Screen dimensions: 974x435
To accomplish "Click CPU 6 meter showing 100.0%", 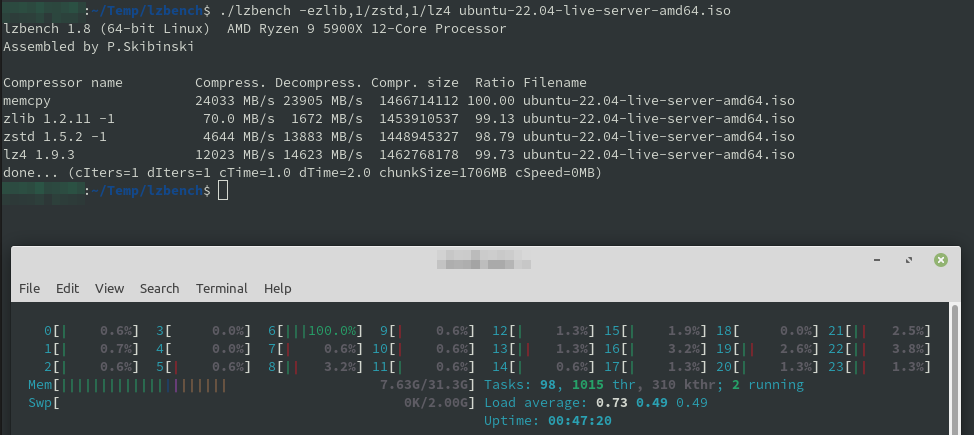I will point(316,331).
